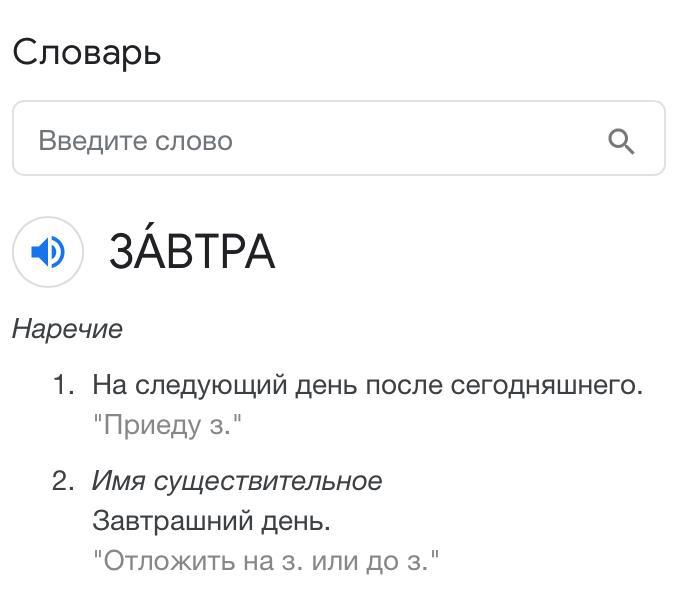685x589 pixels.
Task: Focus the 'Введите слово' search field
Action: pos(300,140)
